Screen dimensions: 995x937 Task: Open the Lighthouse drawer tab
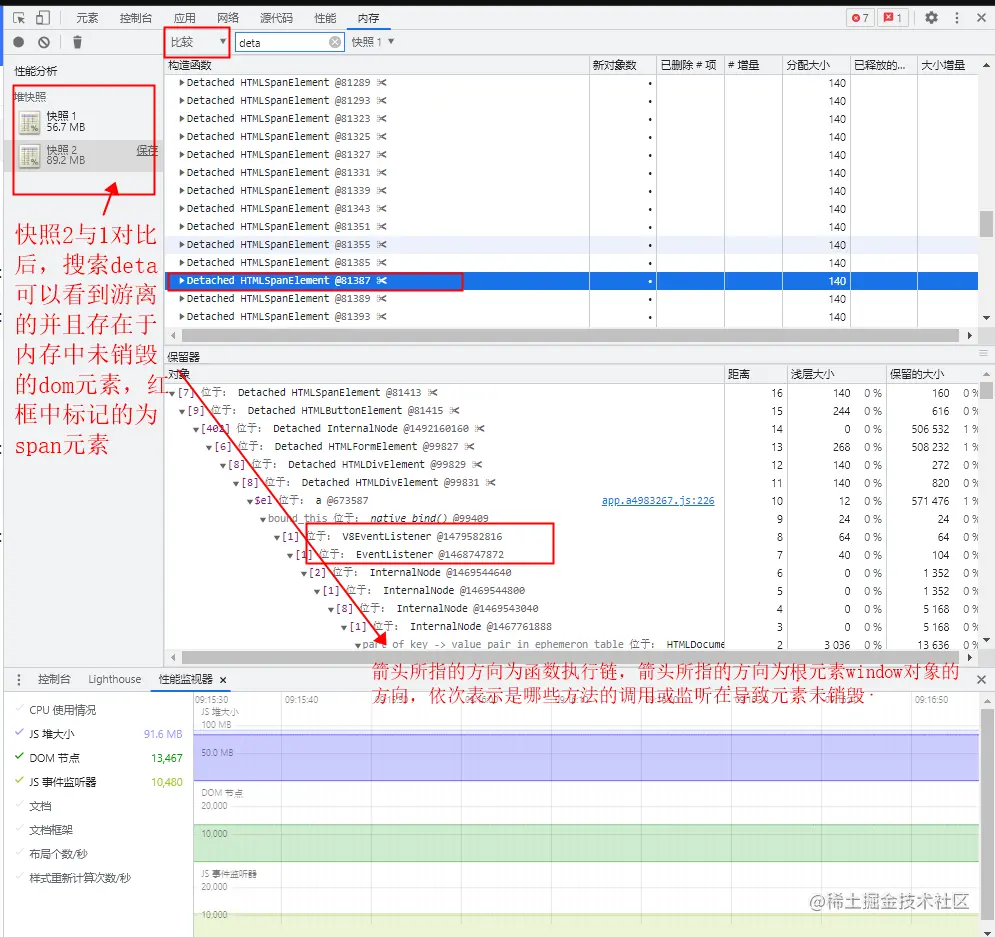tap(115, 679)
